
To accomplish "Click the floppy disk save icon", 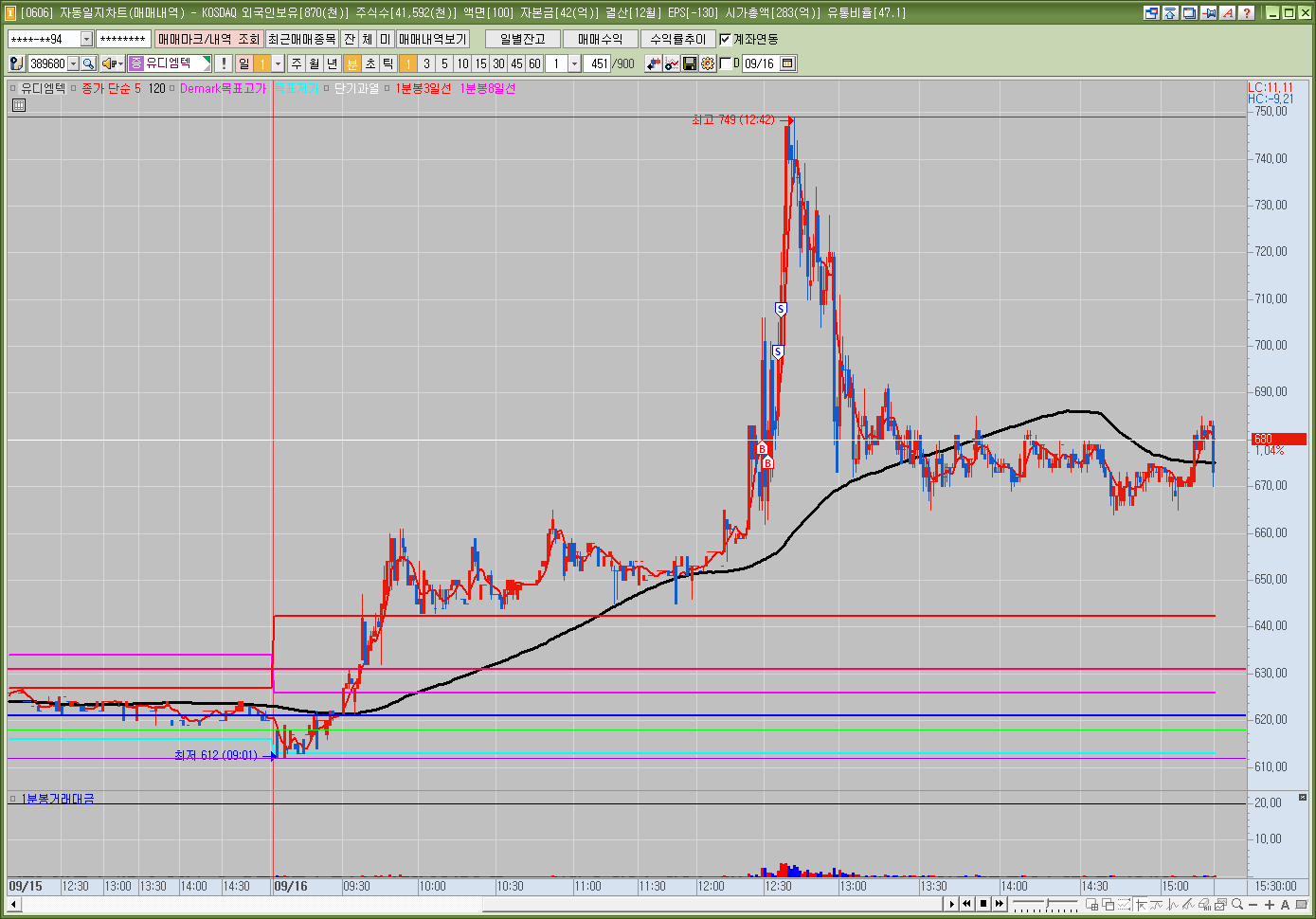I will coord(690,63).
